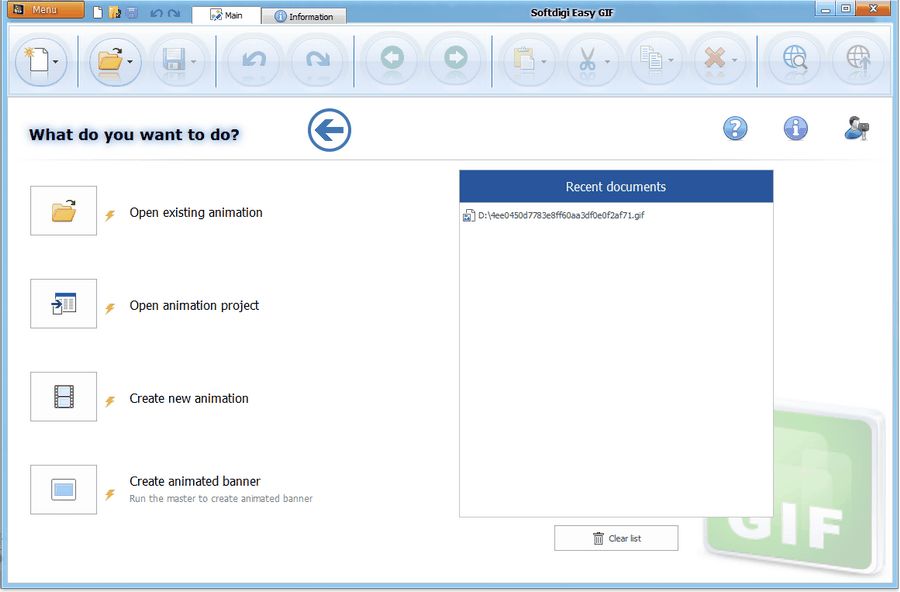Click the small Undo arrow in title bar
This screenshot has width=900, height=592.
click(156, 13)
